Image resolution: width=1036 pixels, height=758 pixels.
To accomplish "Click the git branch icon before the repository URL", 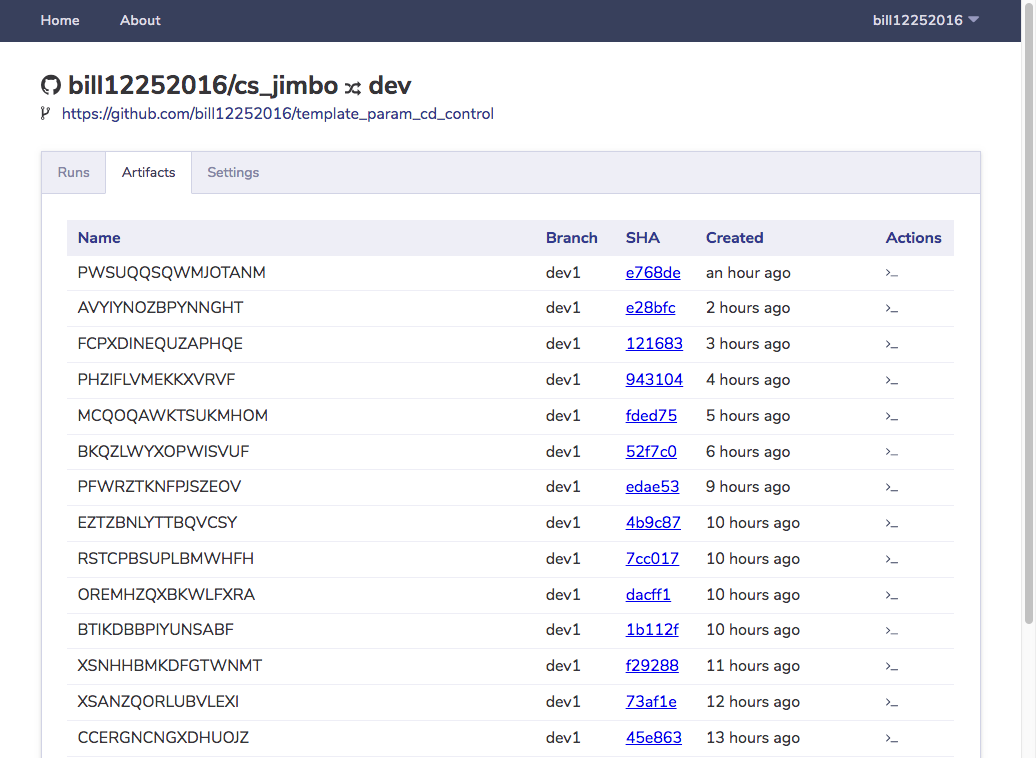I will [44, 113].
